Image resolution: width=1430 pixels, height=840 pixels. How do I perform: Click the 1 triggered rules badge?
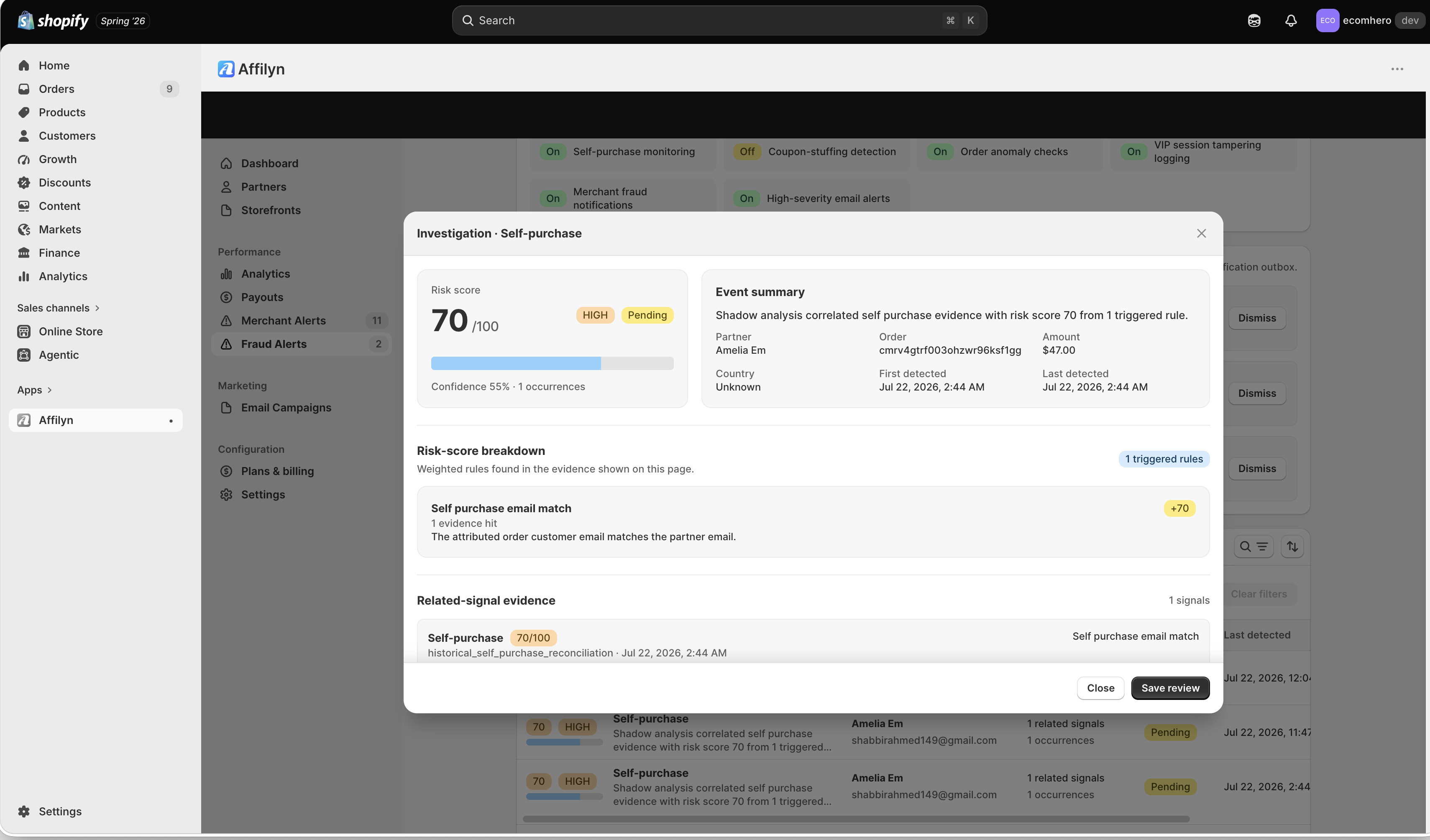pos(1164,460)
